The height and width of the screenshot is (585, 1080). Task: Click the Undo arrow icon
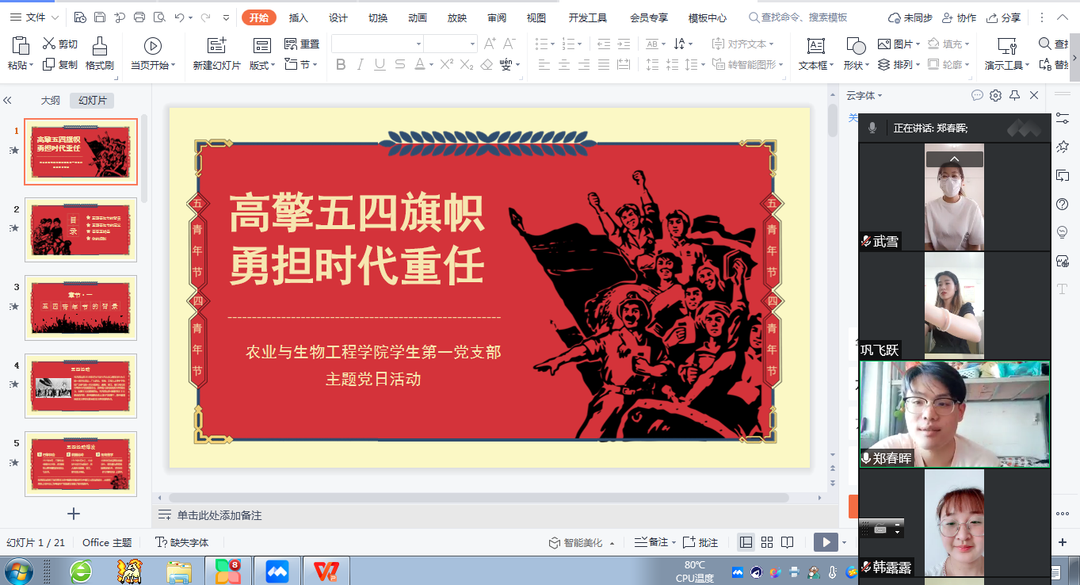(x=179, y=17)
